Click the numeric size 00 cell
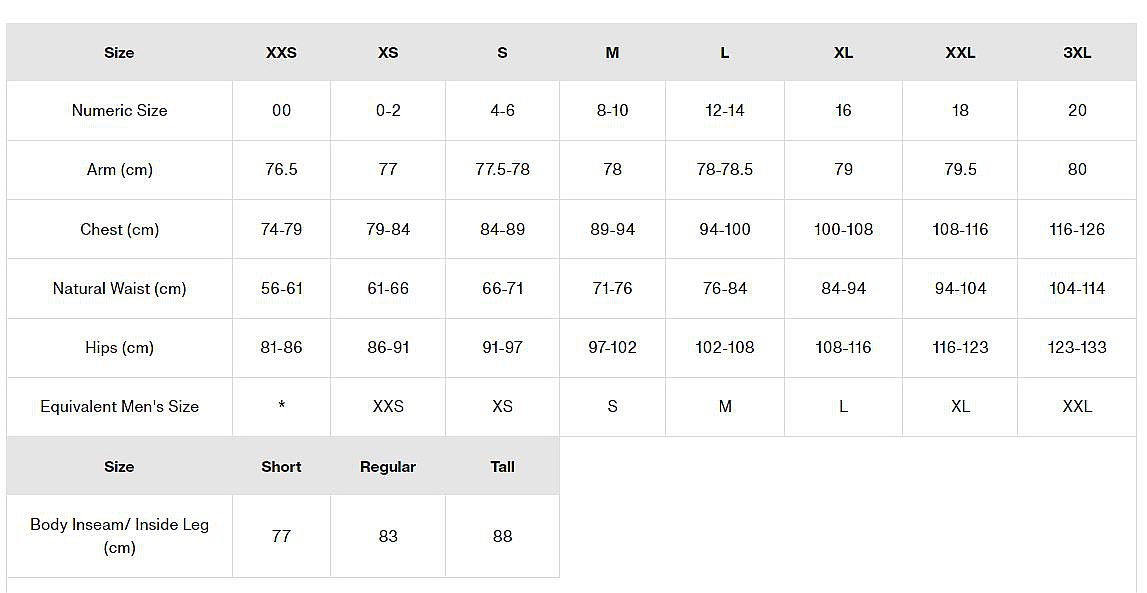 pyautogui.click(x=281, y=111)
